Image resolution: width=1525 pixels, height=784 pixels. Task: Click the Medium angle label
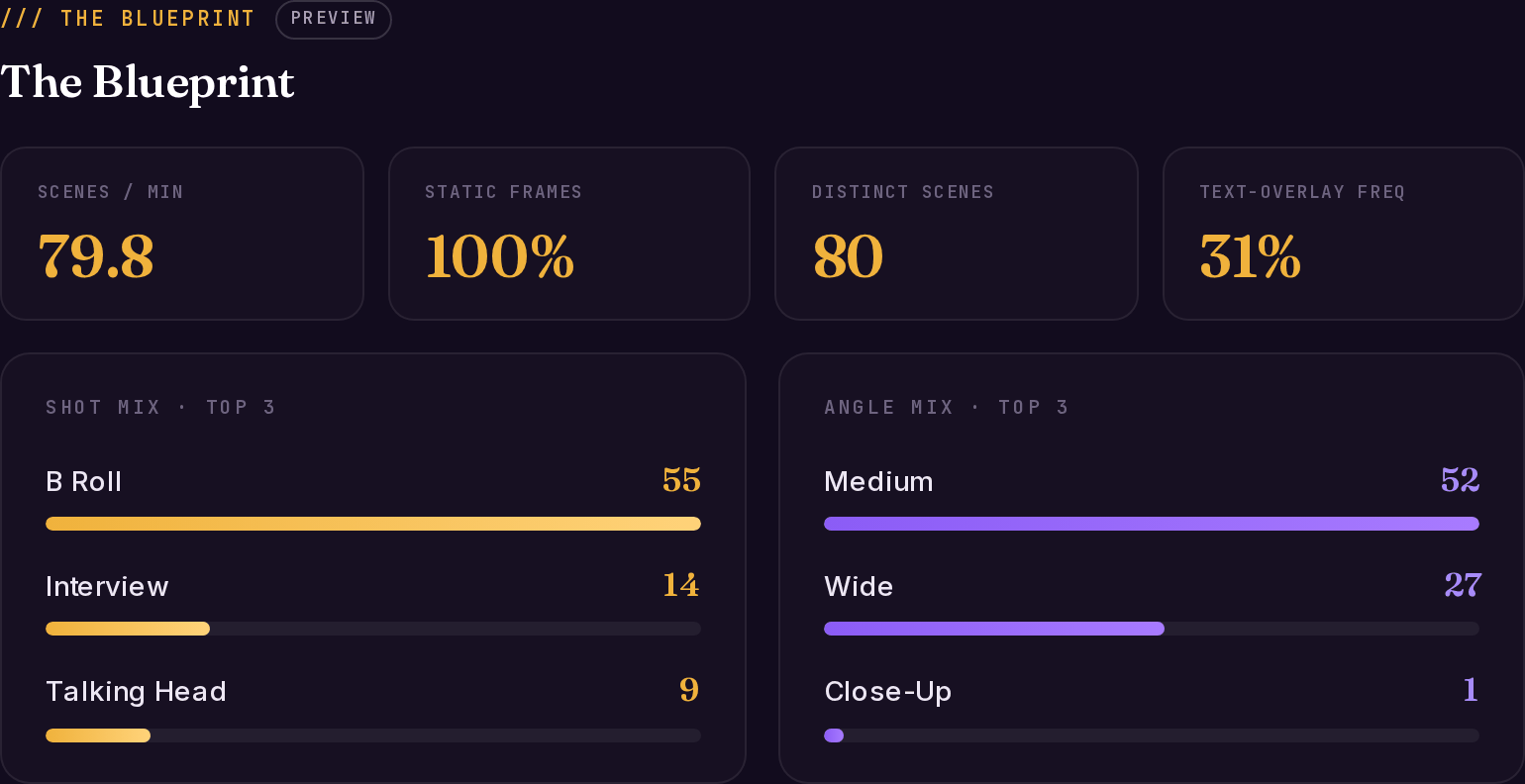tap(878, 482)
